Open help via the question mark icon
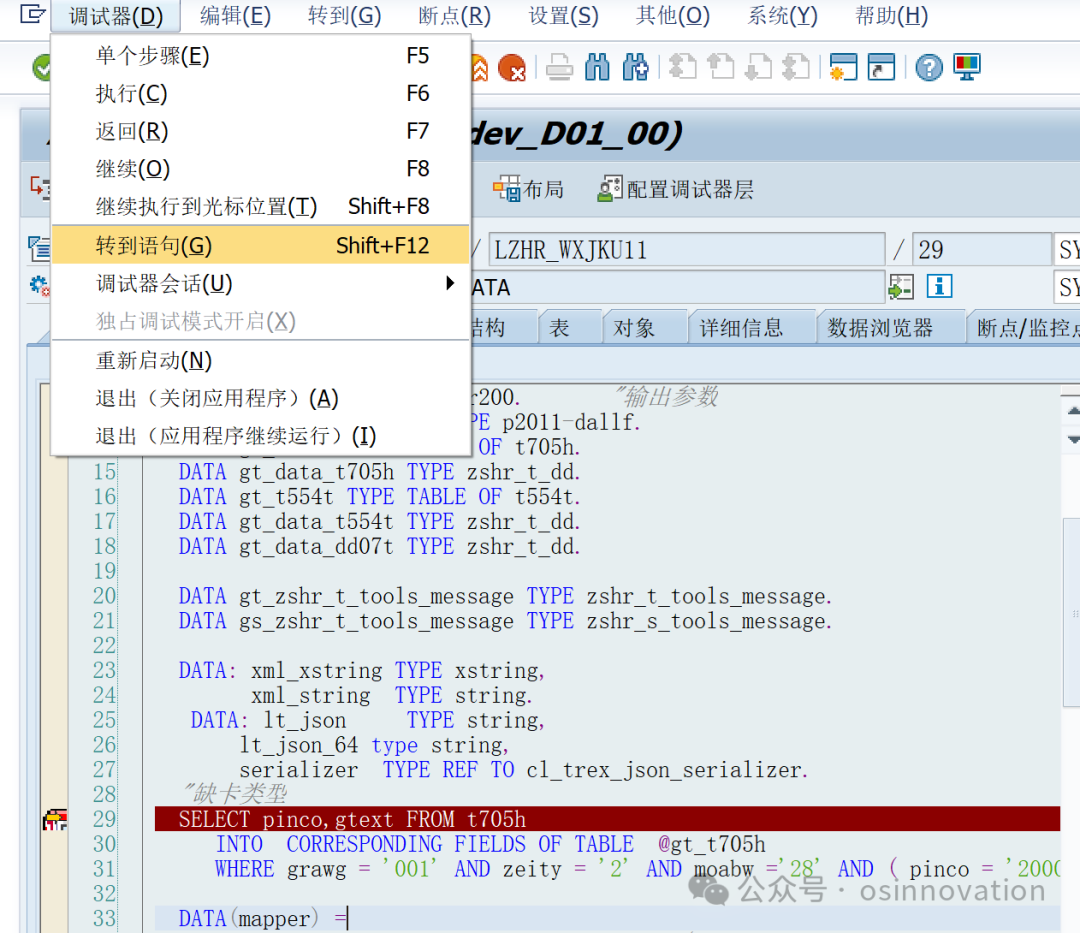Viewport: 1080px width, 933px height. [930, 67]
